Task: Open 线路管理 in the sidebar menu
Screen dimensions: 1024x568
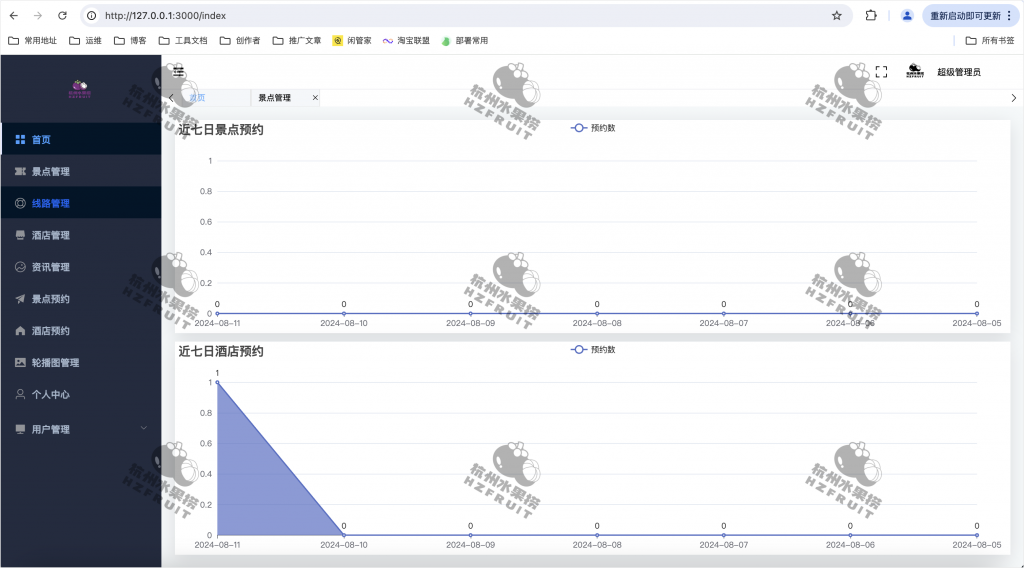Action: [x=51, y=203]
